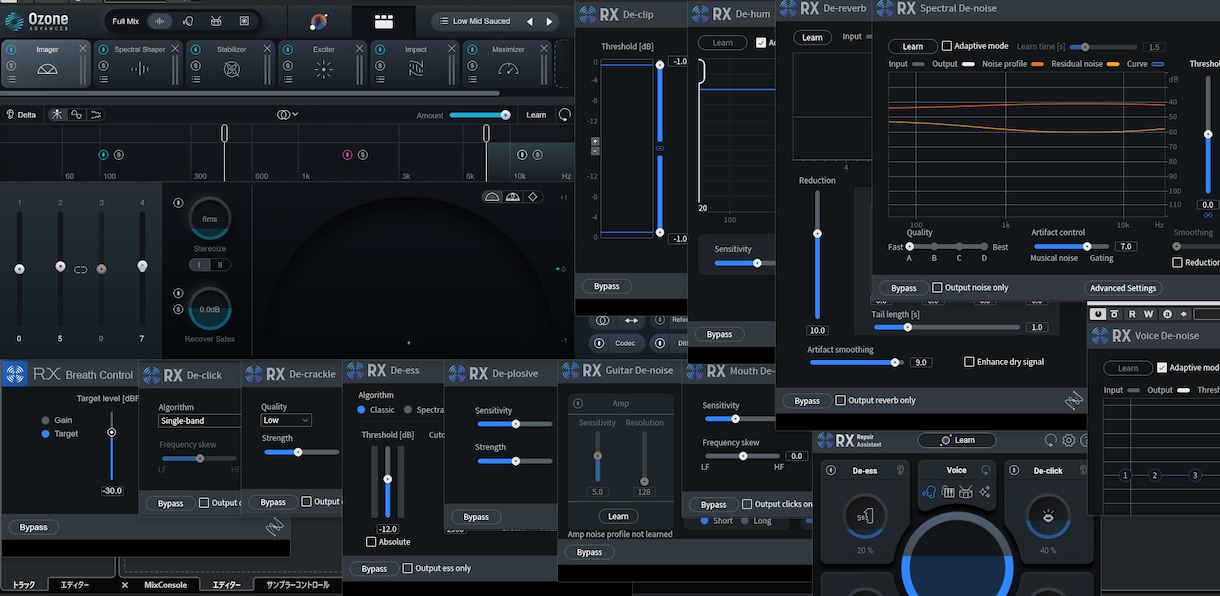Switch to the MixConsole tab

point(166,585)
